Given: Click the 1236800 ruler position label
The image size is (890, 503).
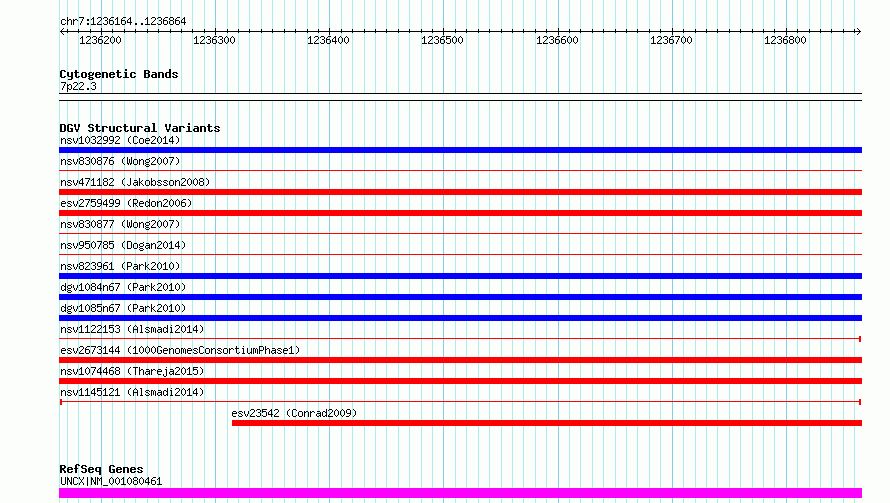Looking at the screenshot, I should pos(786,40).
